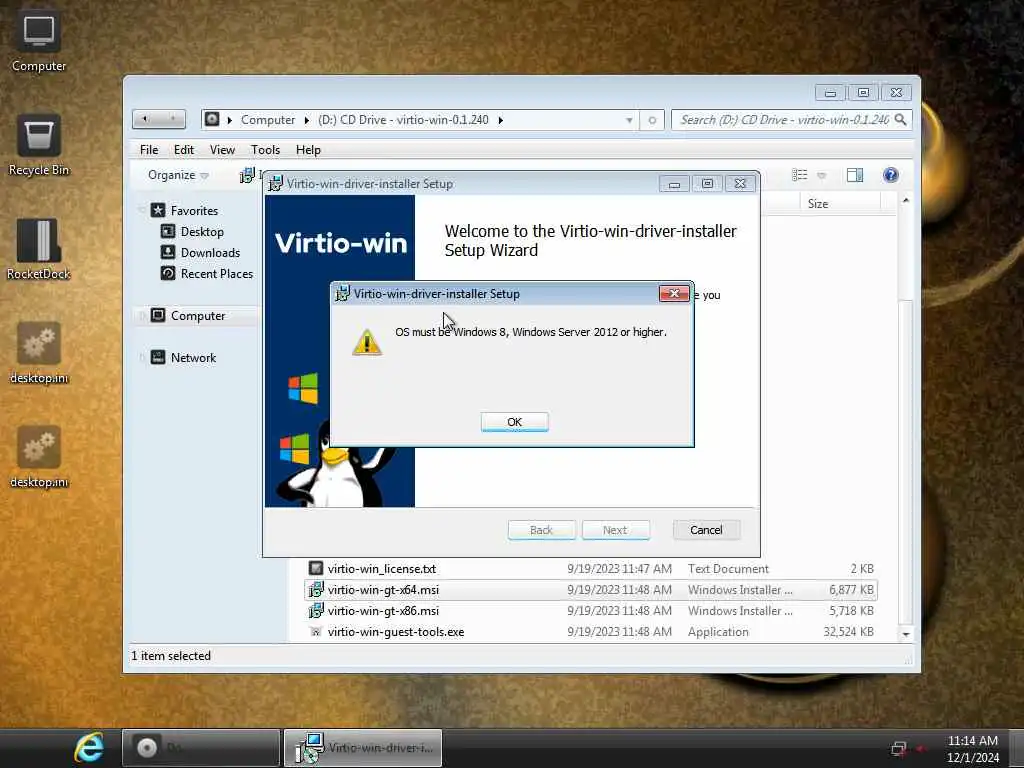Expand arrow after CD Drive breadcrumb

(x=500, y=120)
